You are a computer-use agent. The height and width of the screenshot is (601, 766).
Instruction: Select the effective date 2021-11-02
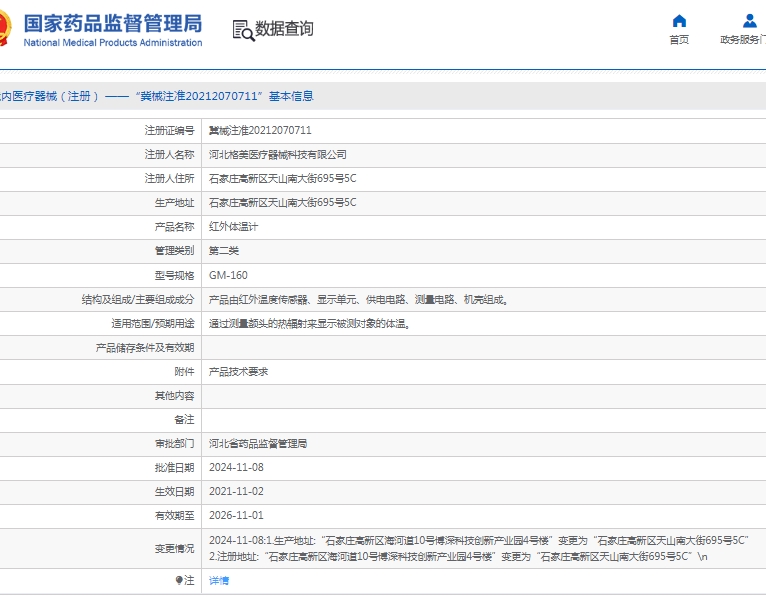(236, 492)
